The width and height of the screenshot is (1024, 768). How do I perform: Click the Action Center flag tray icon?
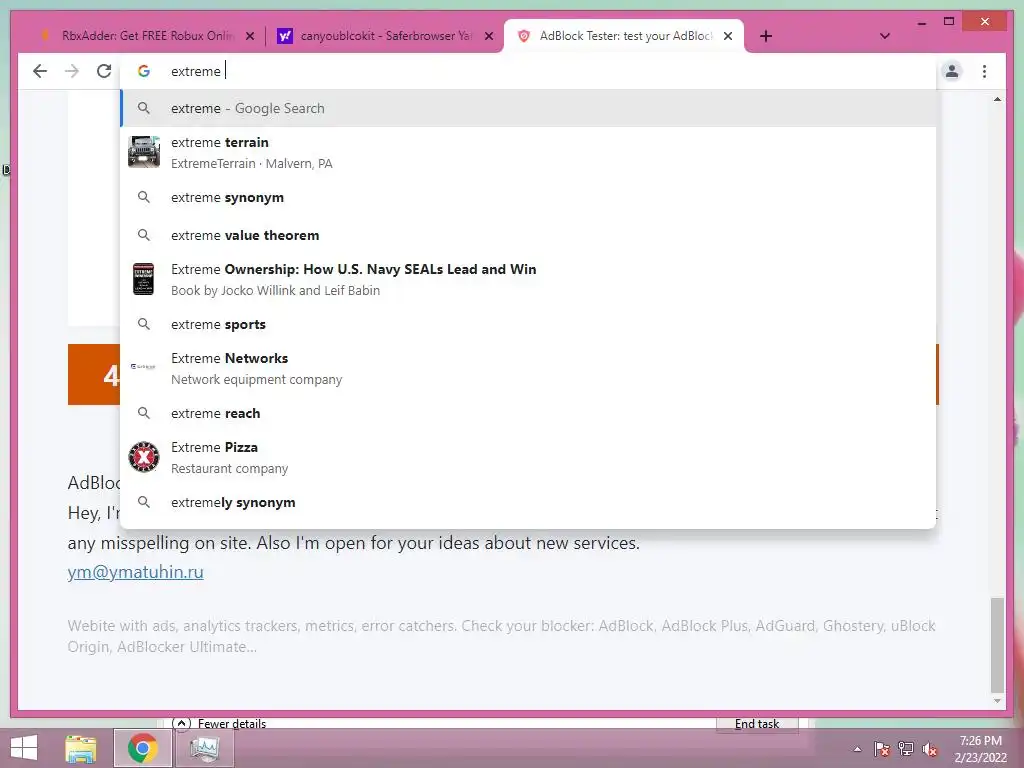(x=882, y=749)
